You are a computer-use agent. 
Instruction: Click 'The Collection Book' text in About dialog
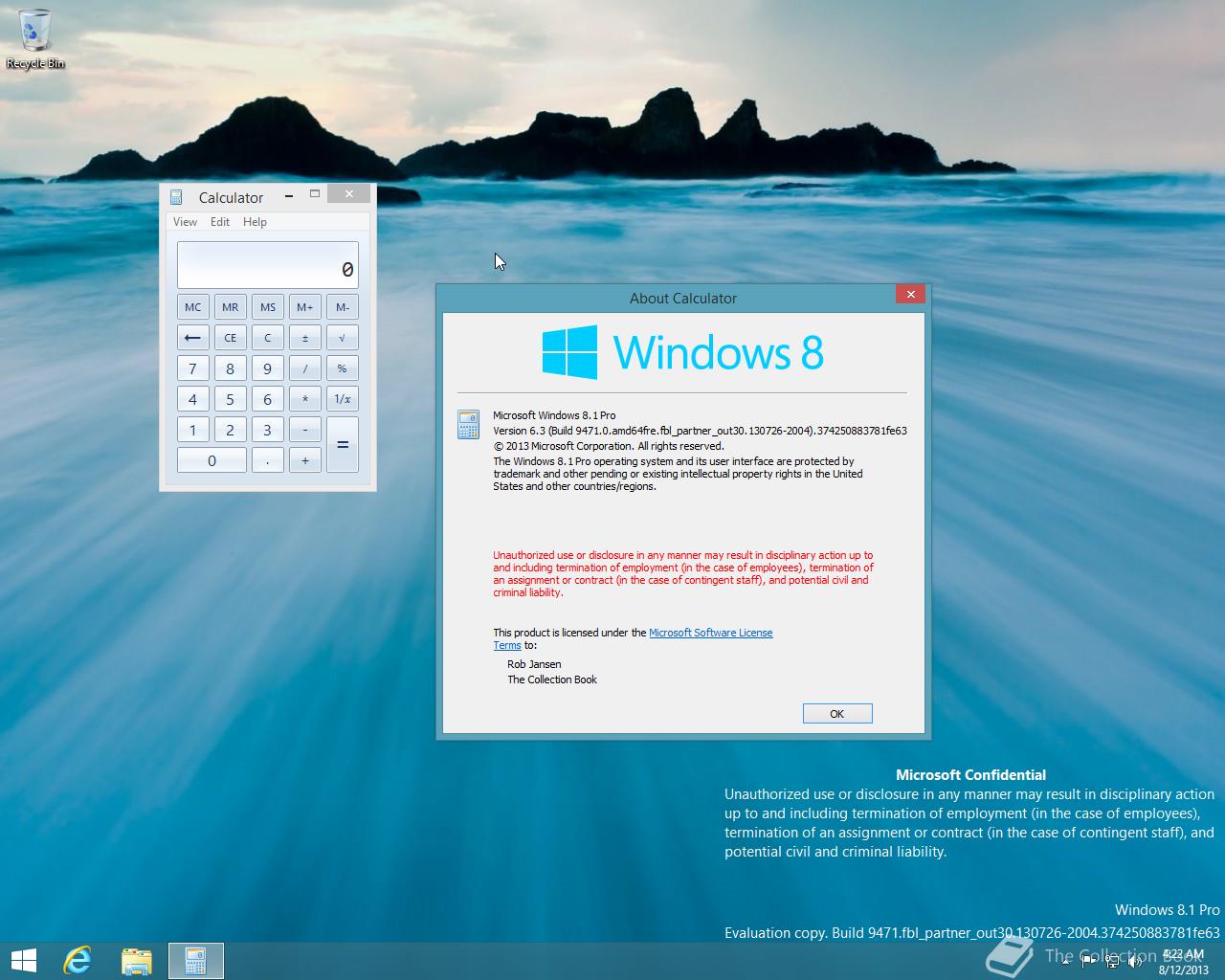(552, 679)
